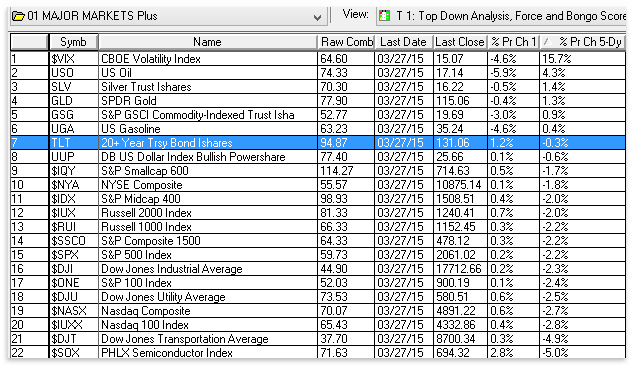Select the $NYA symbol cell
The width and height of the screenshot is (633, 365).
73,185
